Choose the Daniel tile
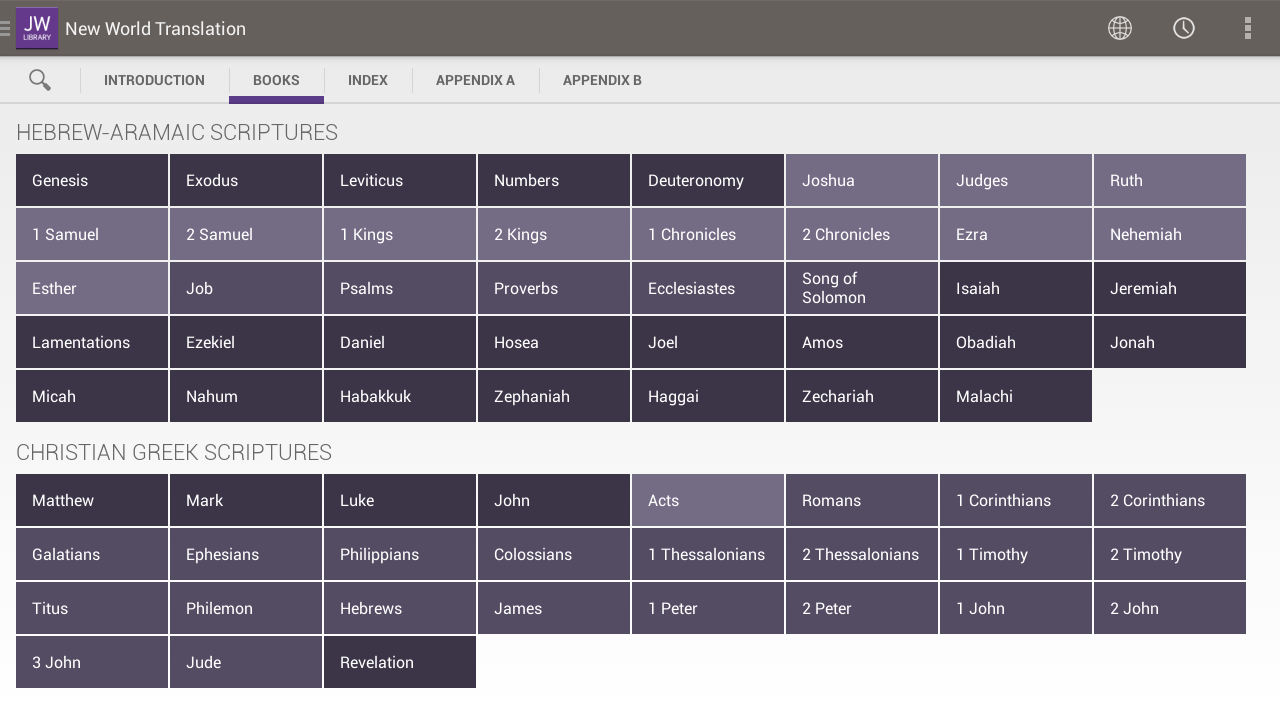 (x=400, y=342)
